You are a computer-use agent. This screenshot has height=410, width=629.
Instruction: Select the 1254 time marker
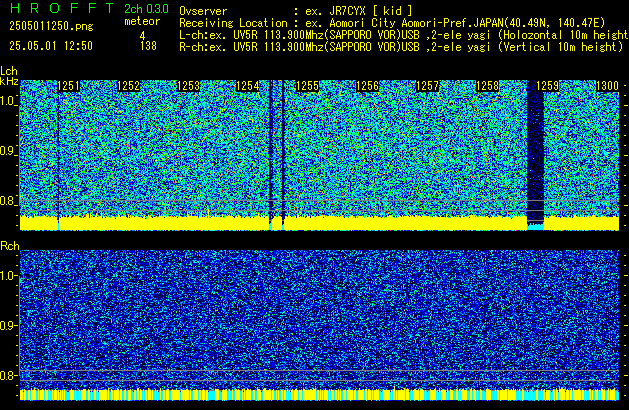(248, 86)
